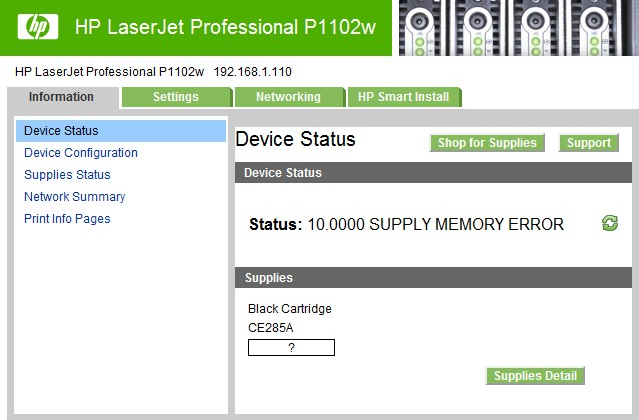Screen dimensions: 639x420
Task: Click the Supplies Detail button
Action: coord(535,376)
